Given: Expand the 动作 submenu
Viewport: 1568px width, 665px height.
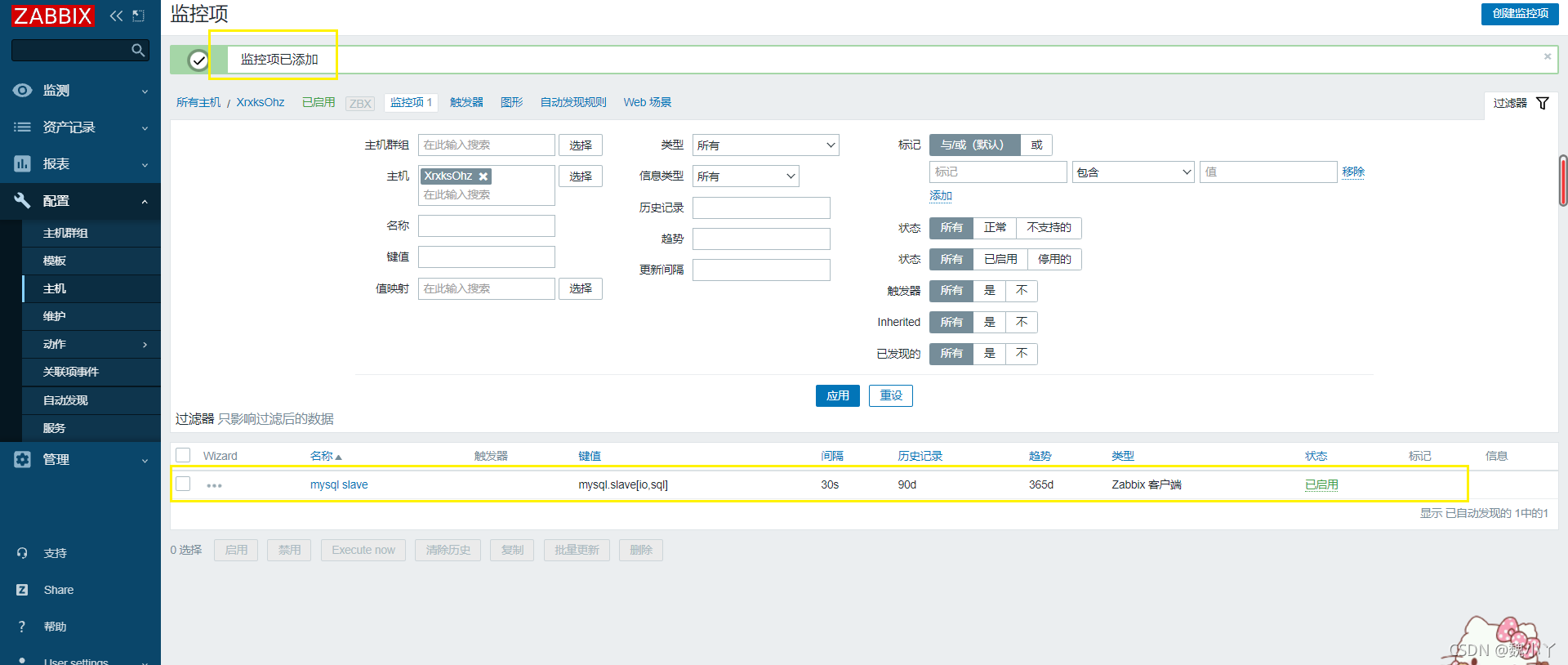Looking at the screenshot, I should [x=145, y=345].
